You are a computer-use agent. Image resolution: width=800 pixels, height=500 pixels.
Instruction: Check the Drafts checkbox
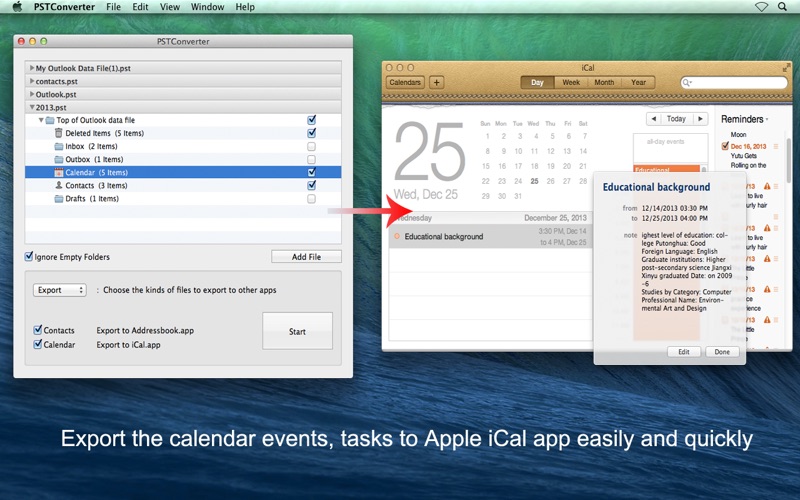click(311, 199)
